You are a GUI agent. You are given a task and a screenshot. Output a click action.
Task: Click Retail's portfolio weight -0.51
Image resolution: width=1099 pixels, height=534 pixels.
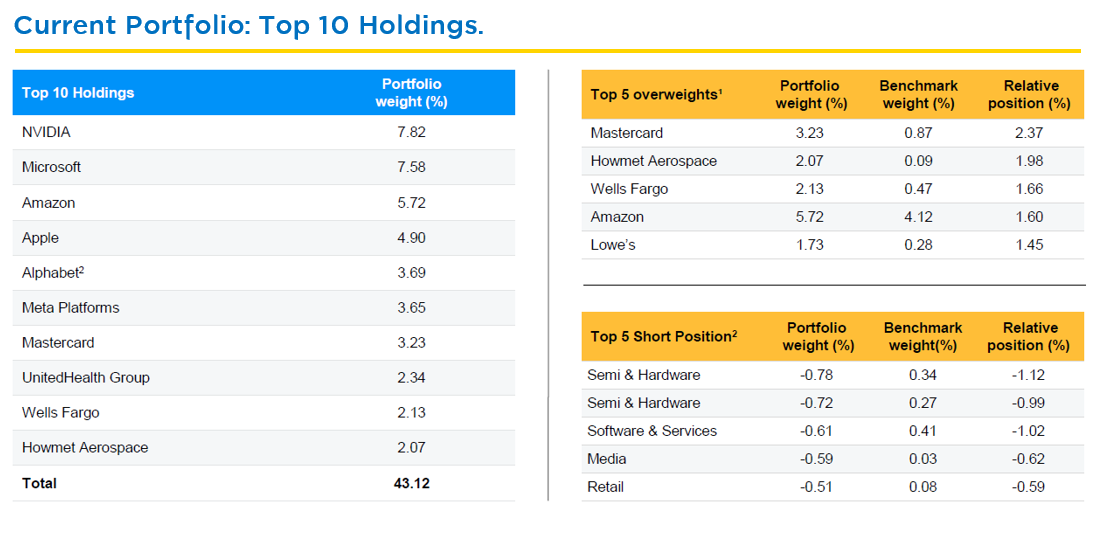click(x=817, y=487)
